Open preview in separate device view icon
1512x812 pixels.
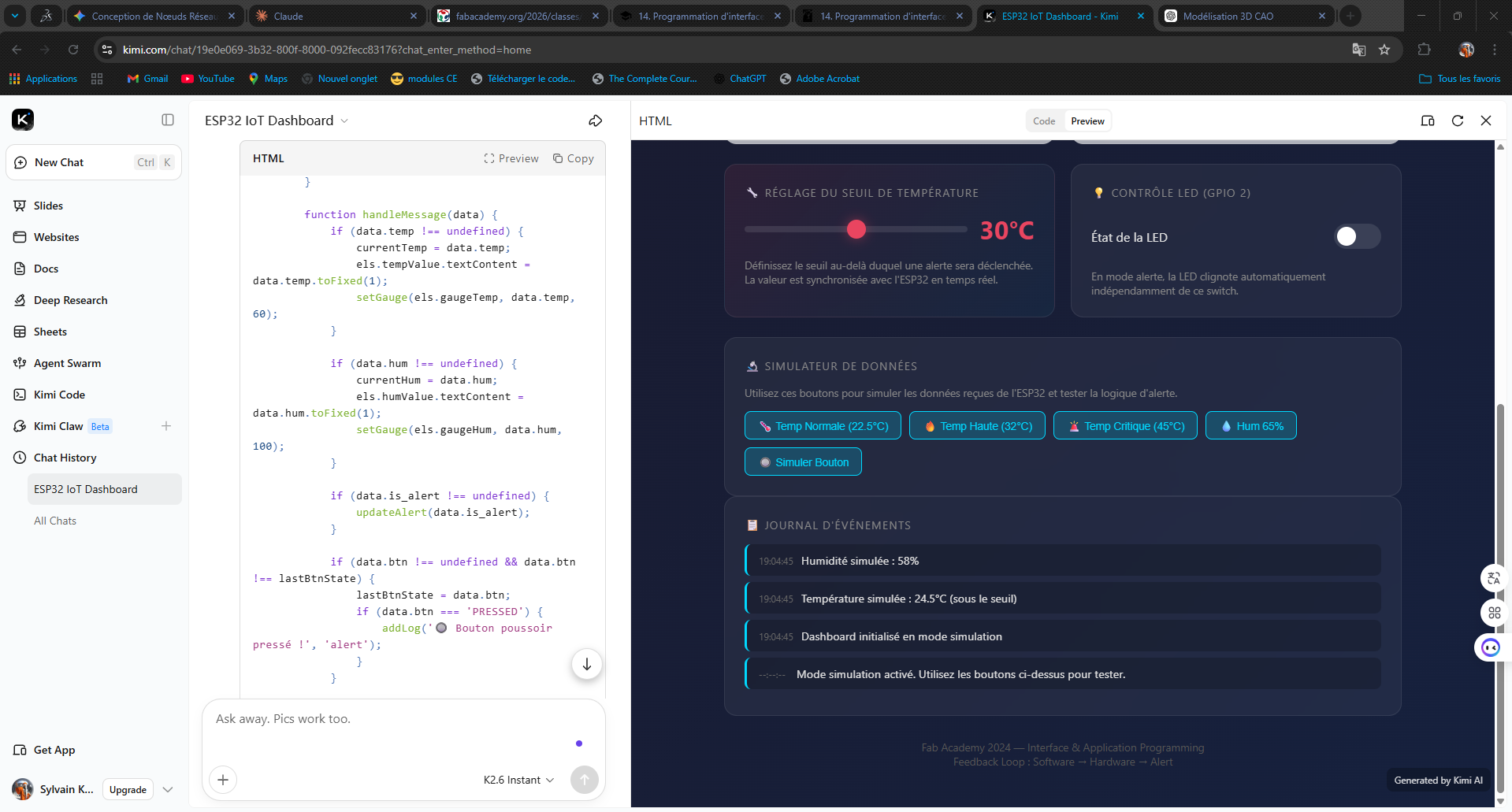pyautogui.click(x=1428, y=121)
